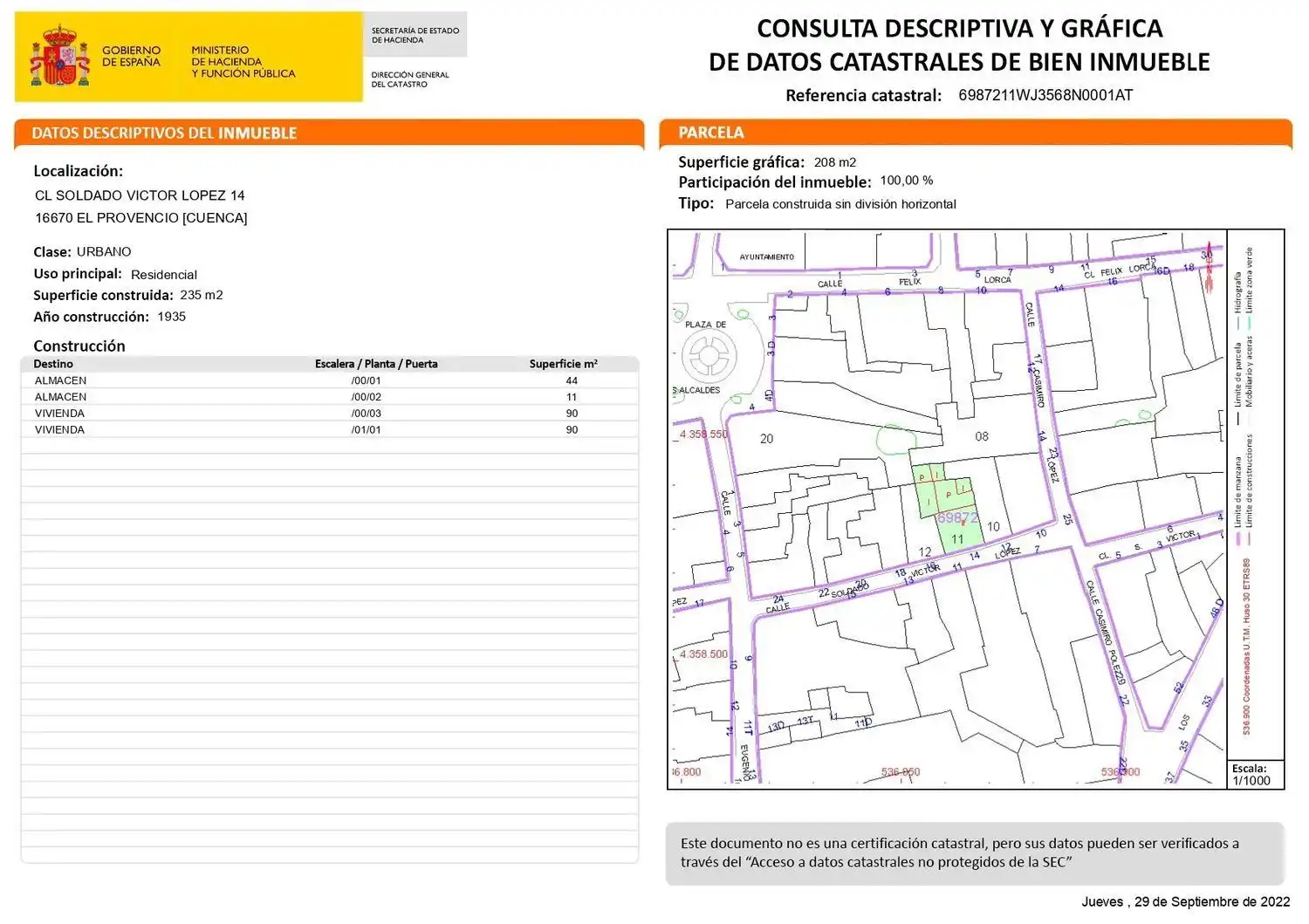Screen dimensions: 1309x924
Task: Select the construction year "1935"
Action: (x=172, y=317)
